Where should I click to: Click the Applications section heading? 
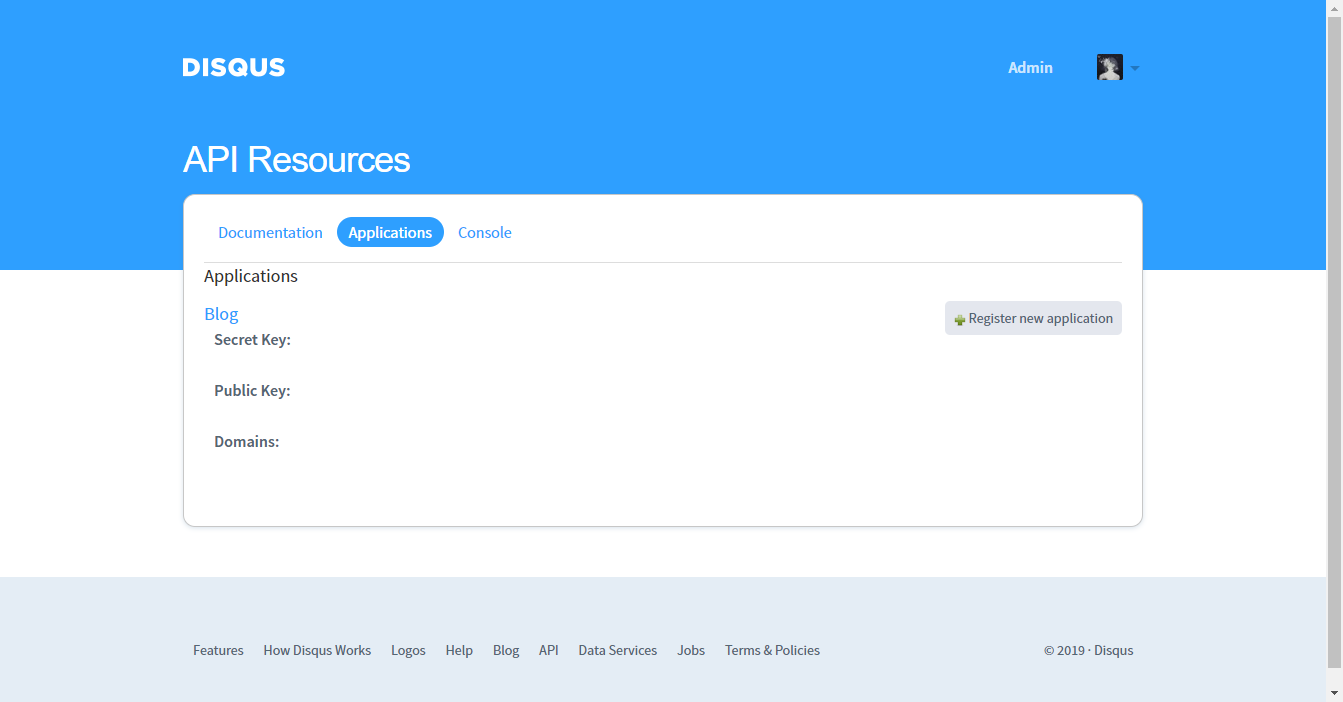click(x=251, y=276)
